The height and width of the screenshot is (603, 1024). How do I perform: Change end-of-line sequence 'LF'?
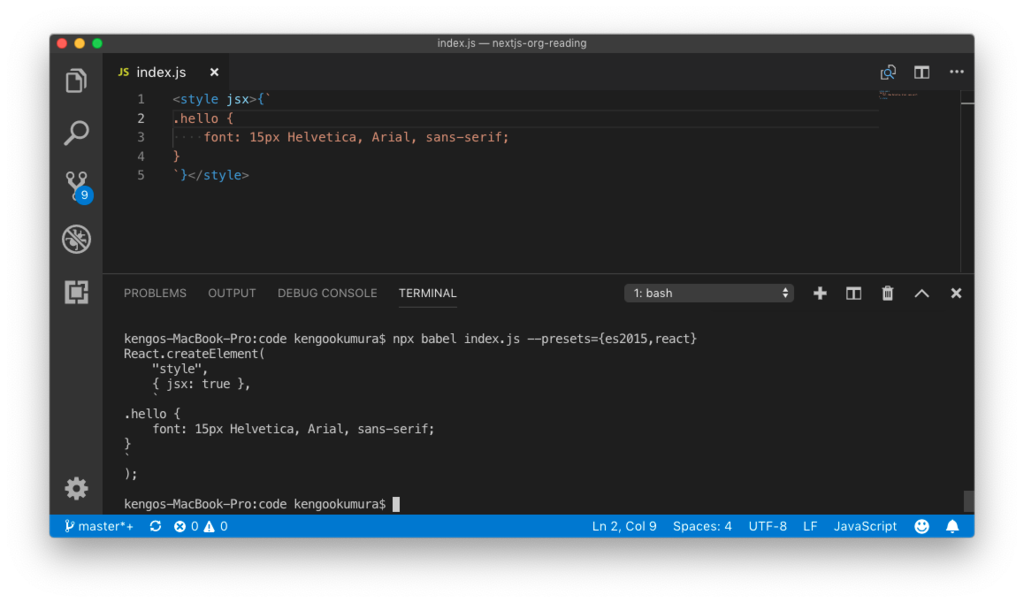point(810,527)
